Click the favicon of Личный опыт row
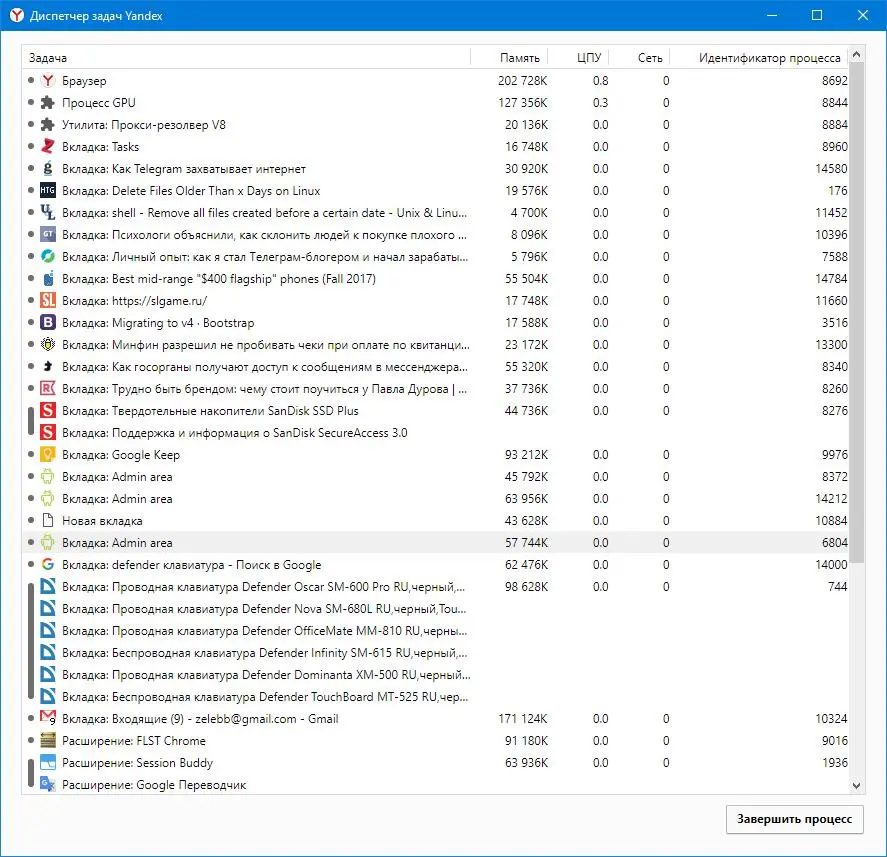The image size is (887, 857). 48,257
